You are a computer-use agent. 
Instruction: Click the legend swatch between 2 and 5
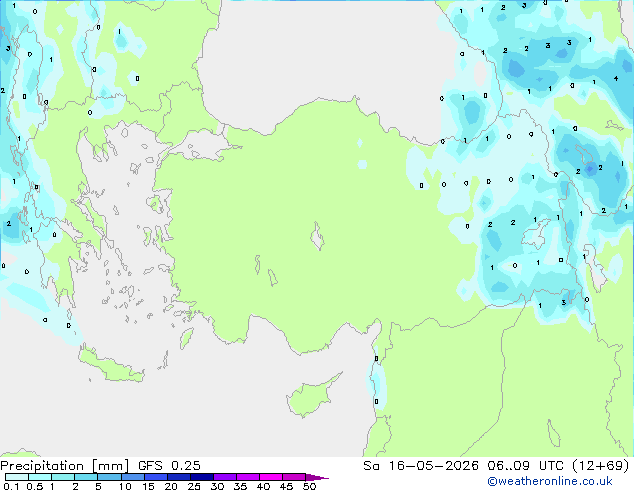click(x=86, y=477)
